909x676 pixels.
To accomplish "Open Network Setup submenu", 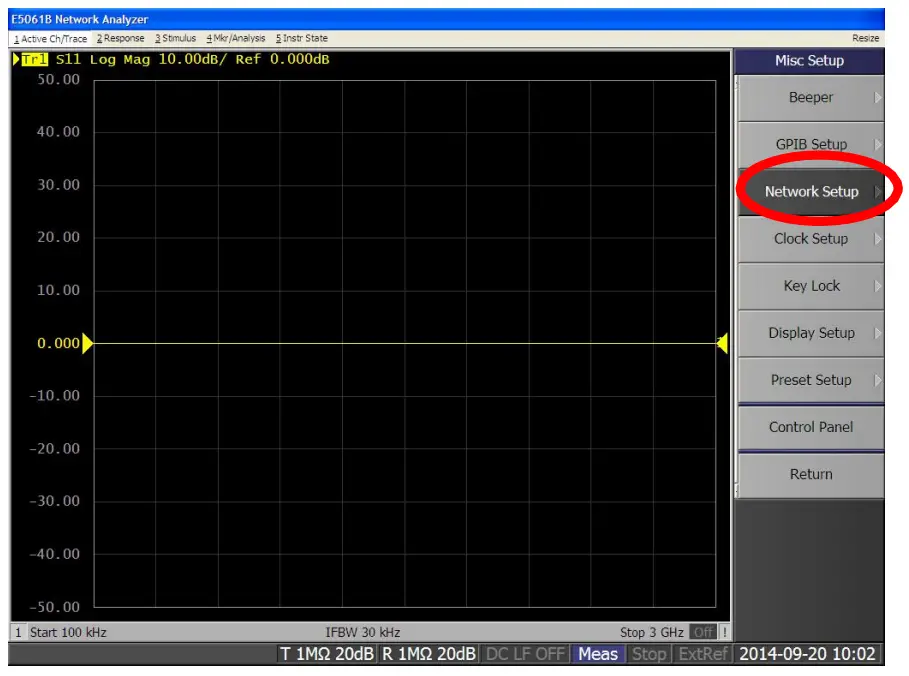I will [x=810, y=191].
